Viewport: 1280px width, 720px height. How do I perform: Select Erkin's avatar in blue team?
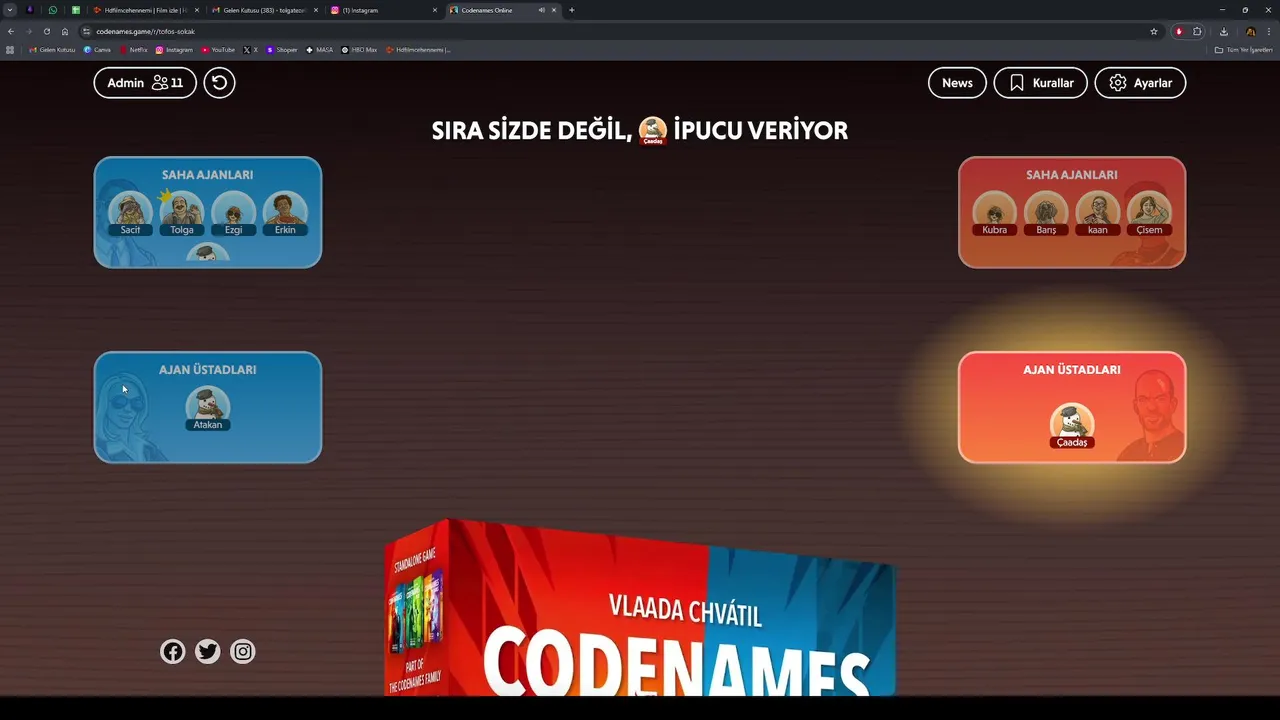[x=285, y=212]
